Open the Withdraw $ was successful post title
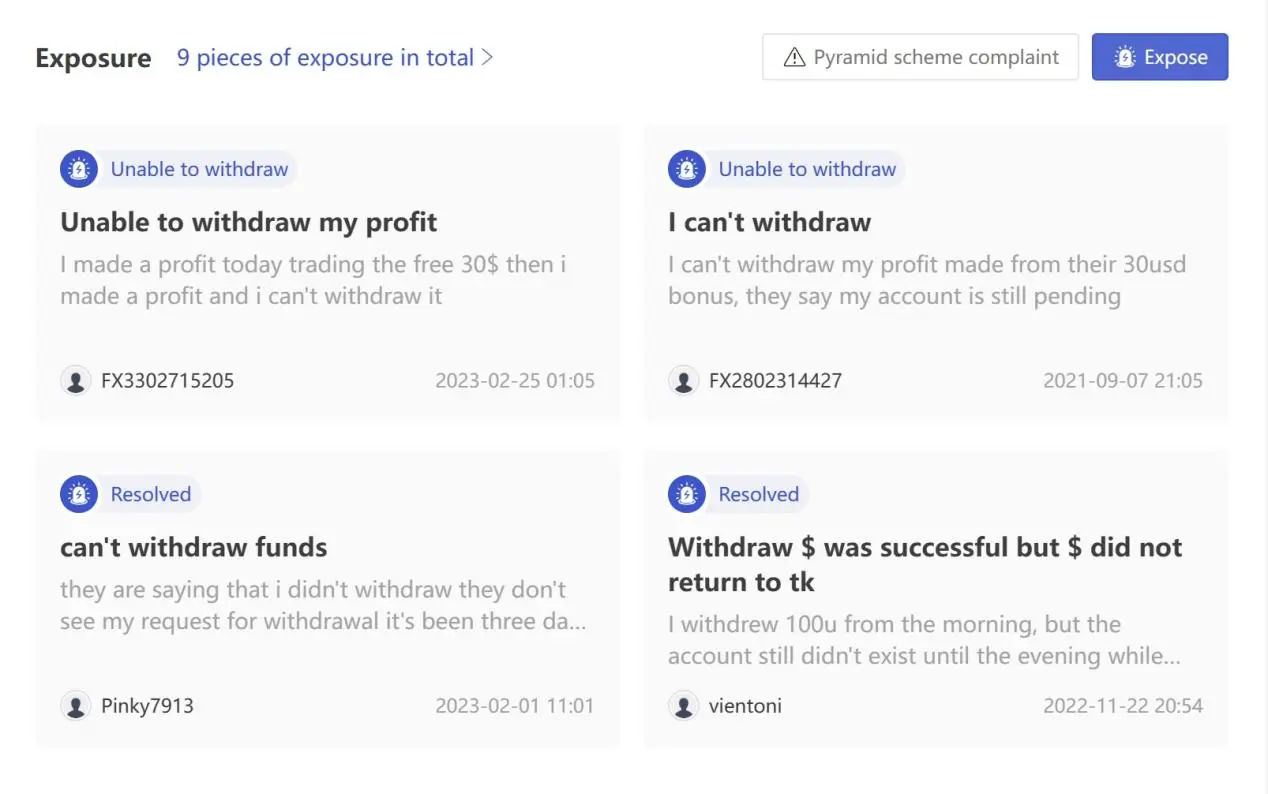This screenshot has height=794, width=1268. coord(925,564)
